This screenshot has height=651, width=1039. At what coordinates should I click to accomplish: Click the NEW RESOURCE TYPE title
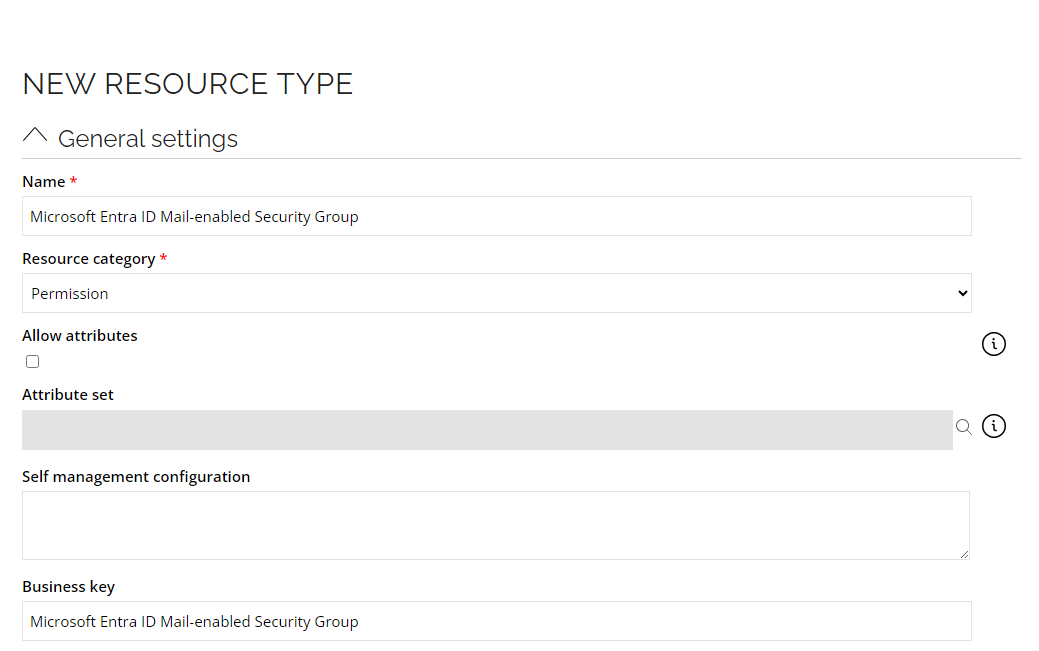[188, 84]
